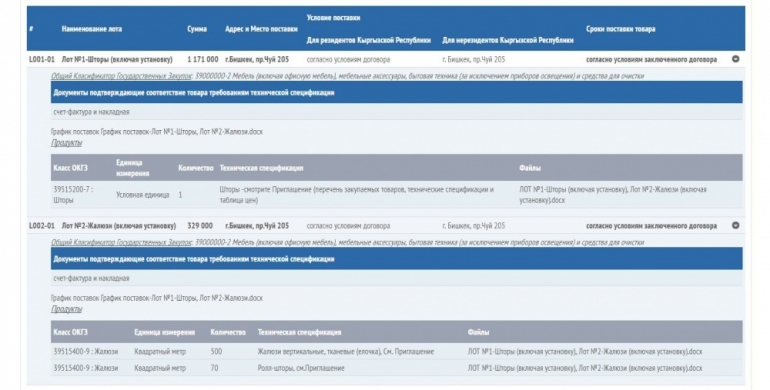Click the Ролл-шторы, см.Приглашение specification
This screenshot has height=390, width=770.
point(301,368)
